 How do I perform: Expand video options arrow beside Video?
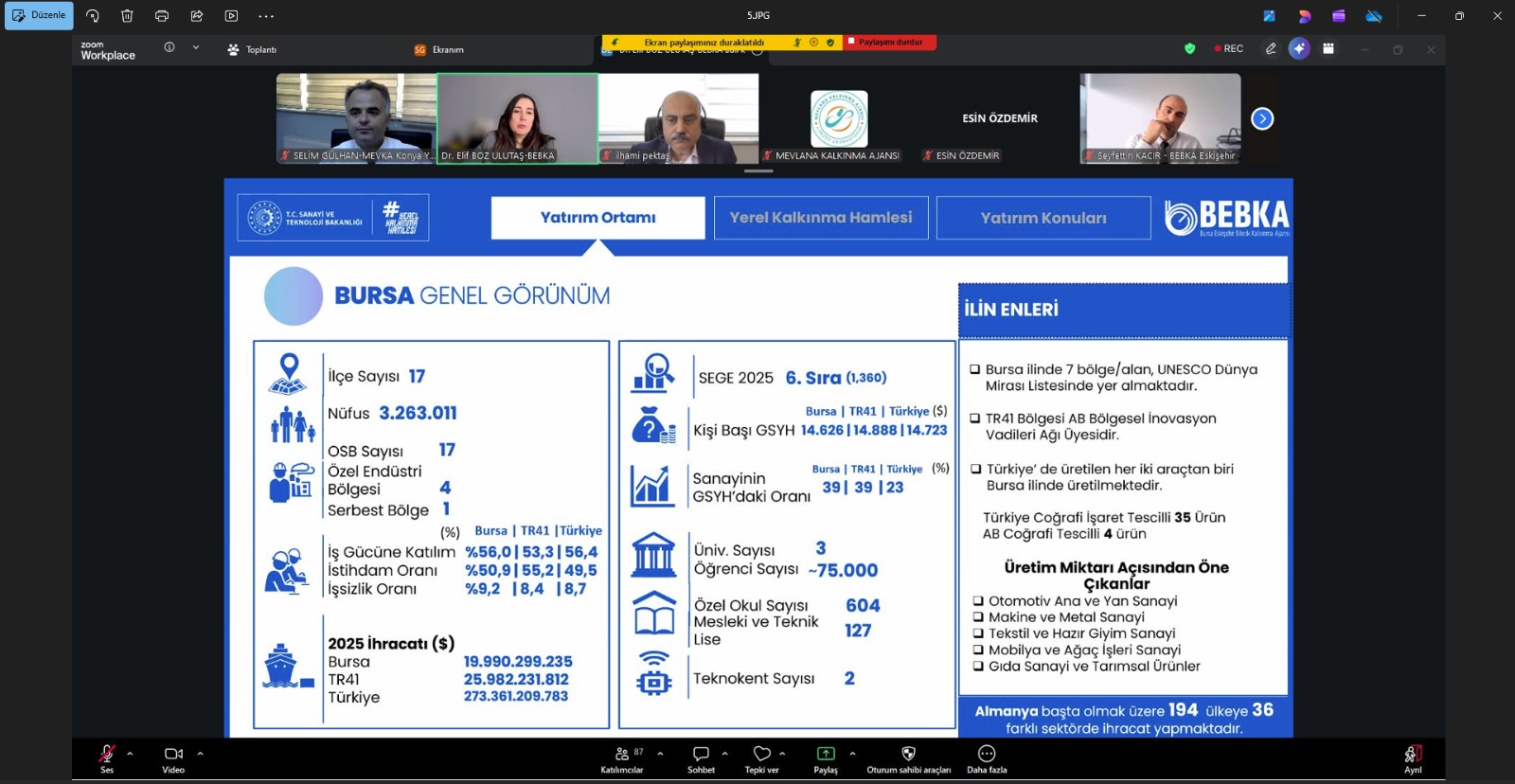click(x=200, y=754)
